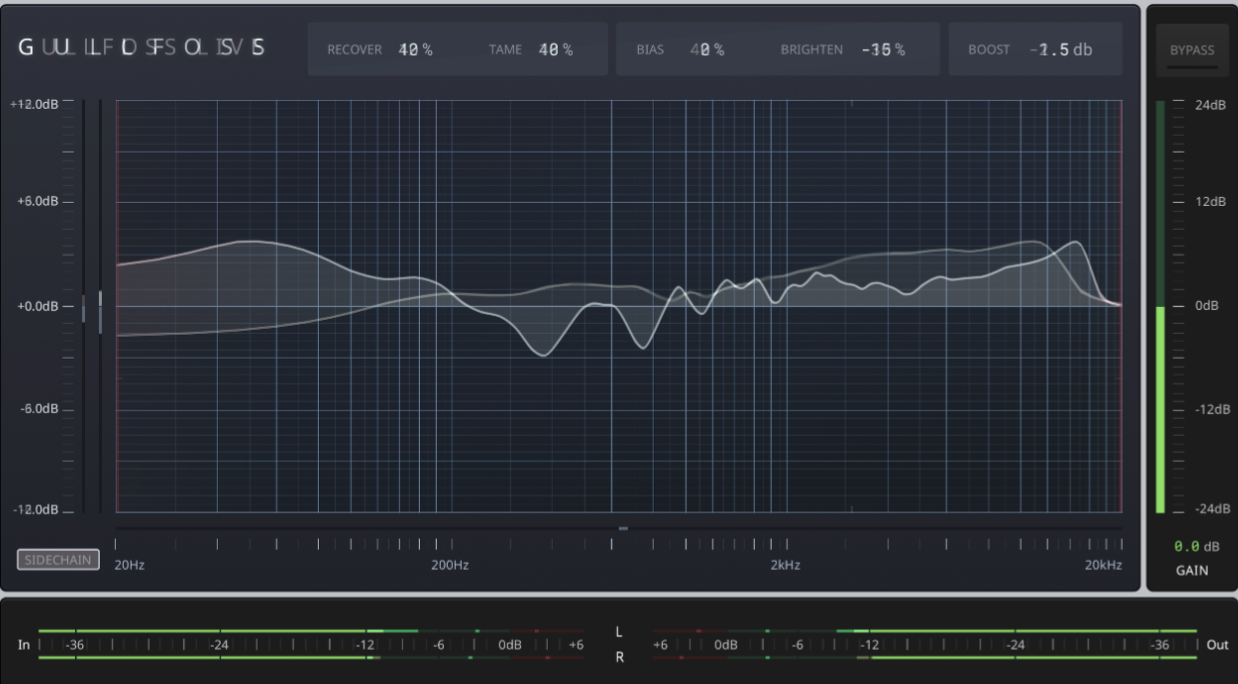Screen dimensions: 1238x684
Task: Click the 2kHz mark on the frequency ruler
Action: tap(785, 545)
